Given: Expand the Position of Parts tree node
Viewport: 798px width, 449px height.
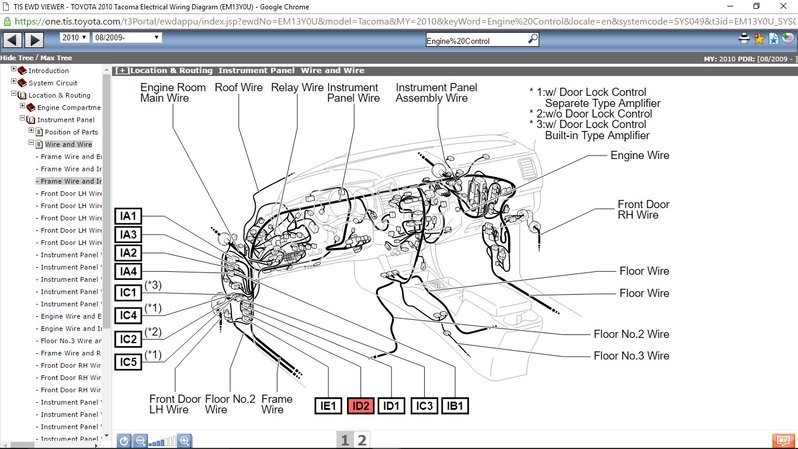Looking at the screenshot, I should [x=31, y=130].
